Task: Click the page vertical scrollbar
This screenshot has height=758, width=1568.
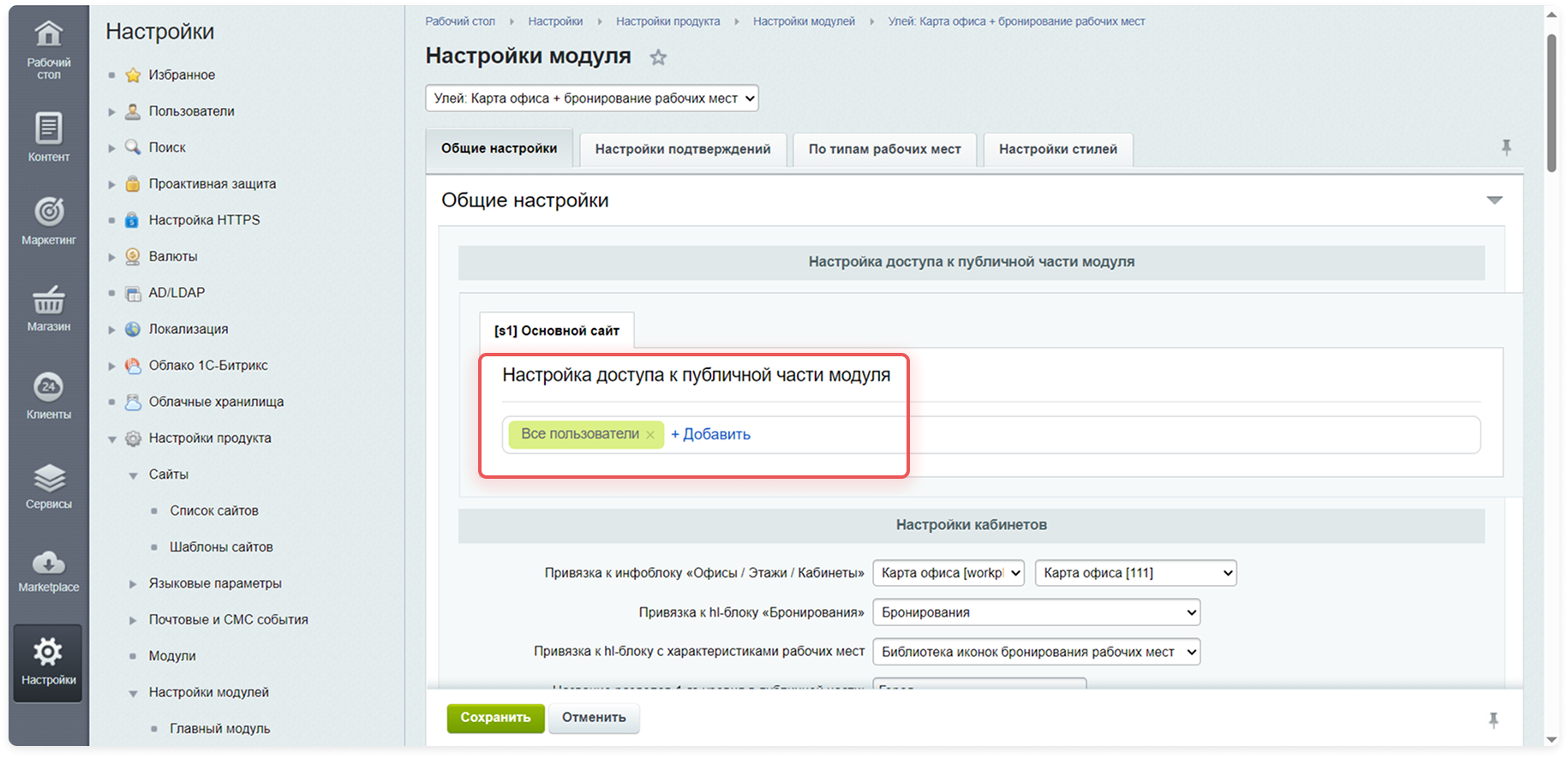Action: (x=1551, y=103)
